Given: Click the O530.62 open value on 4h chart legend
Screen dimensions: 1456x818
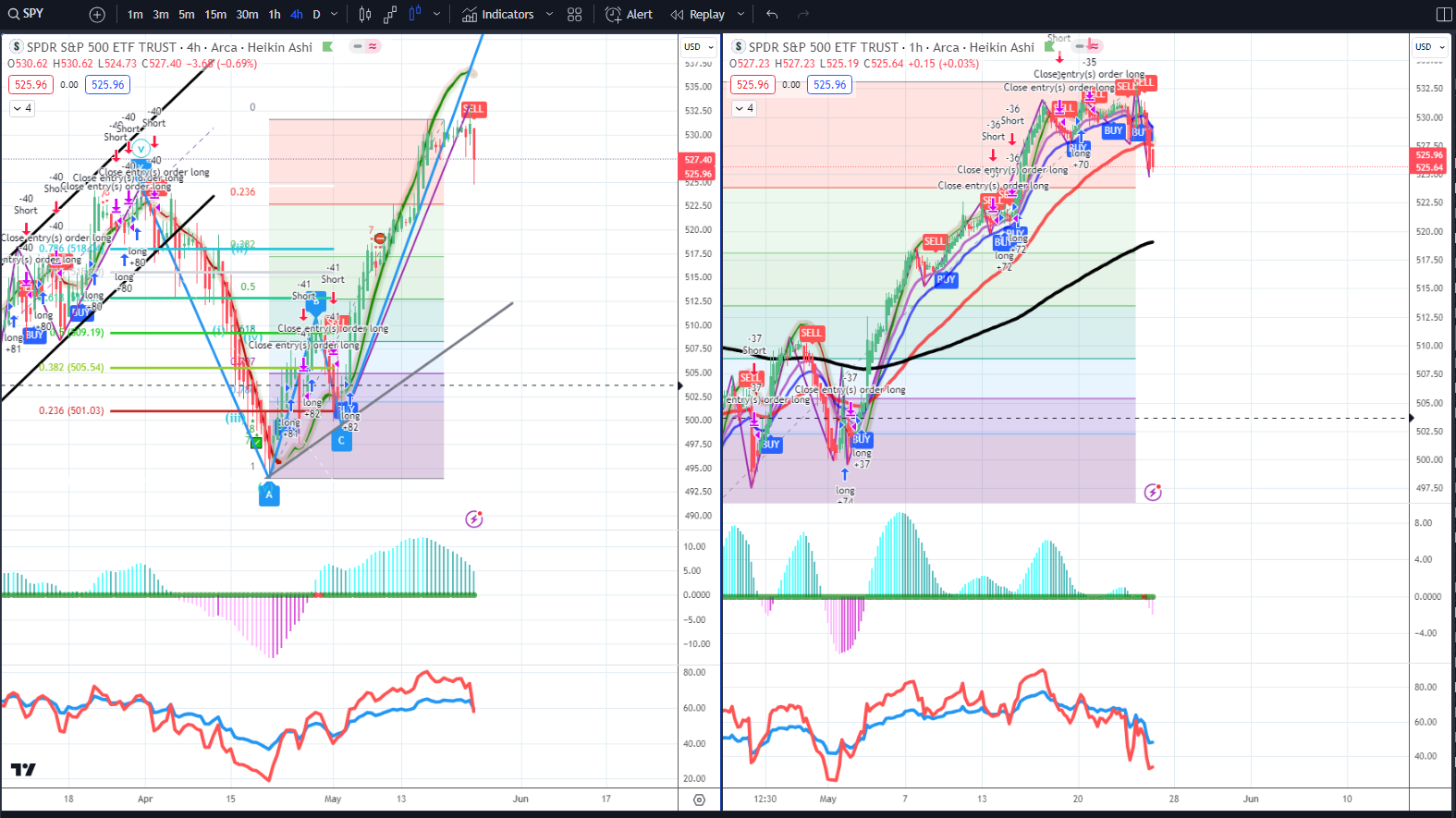Looking at the screenshot, I should [27, 64].
